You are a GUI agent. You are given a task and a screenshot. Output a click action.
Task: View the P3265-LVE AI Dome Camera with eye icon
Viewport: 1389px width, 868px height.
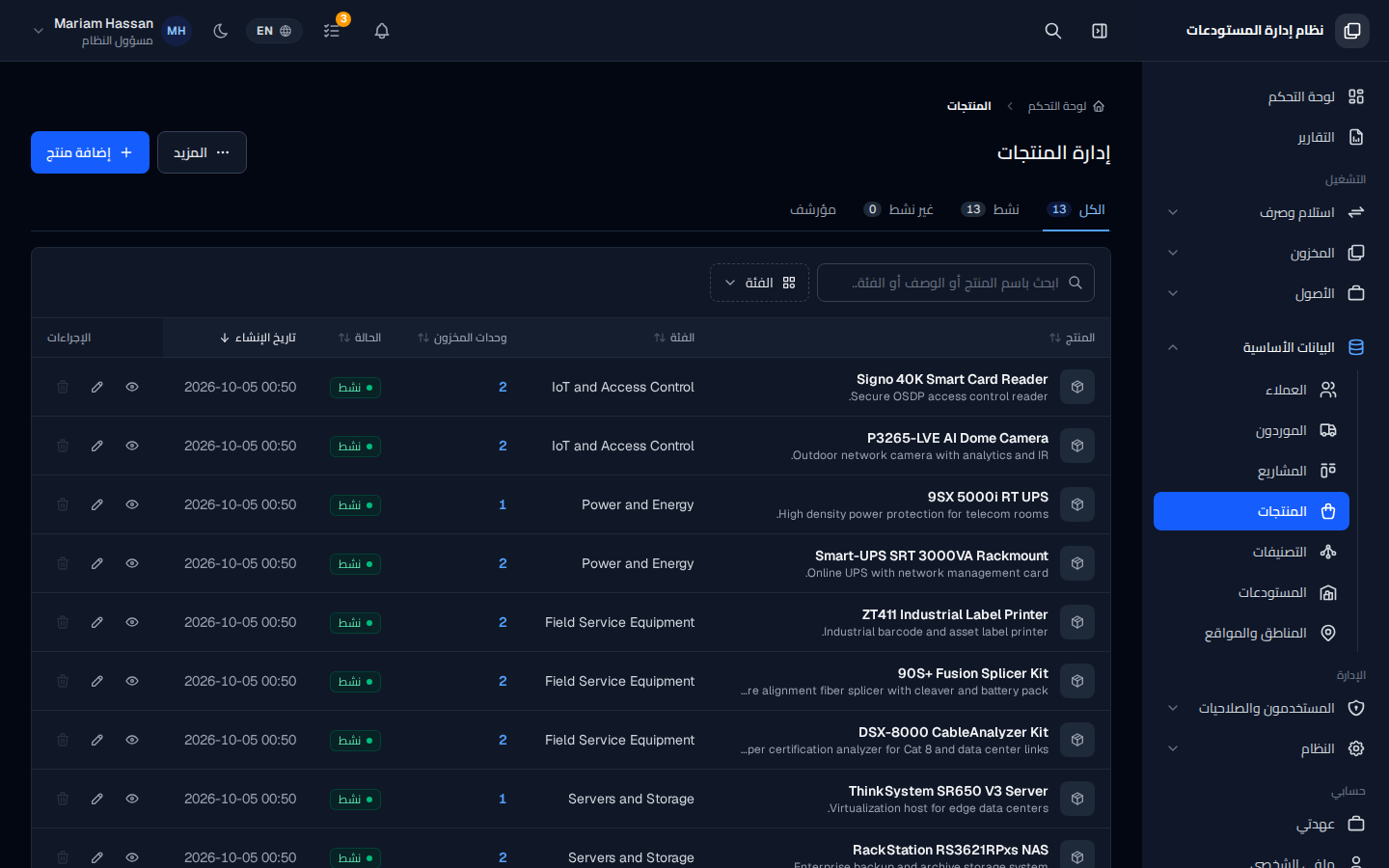pos(132,446)
